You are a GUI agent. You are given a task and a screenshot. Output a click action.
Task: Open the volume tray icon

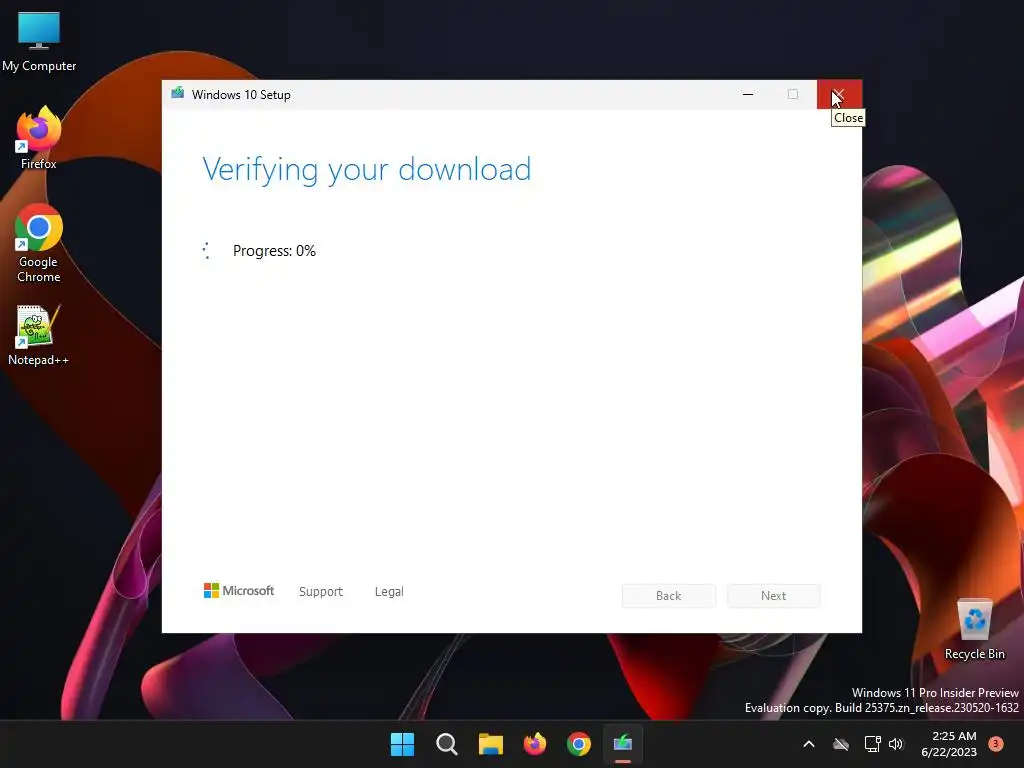[896, 744]
